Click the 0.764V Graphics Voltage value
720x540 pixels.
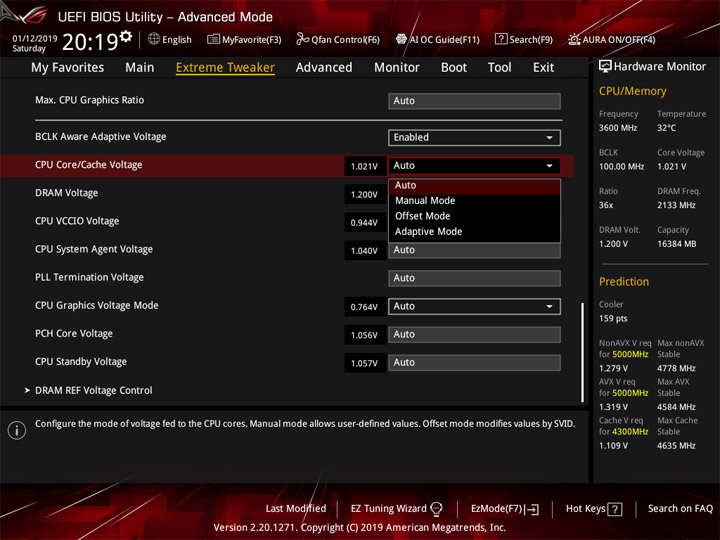[x=365, y=307]
